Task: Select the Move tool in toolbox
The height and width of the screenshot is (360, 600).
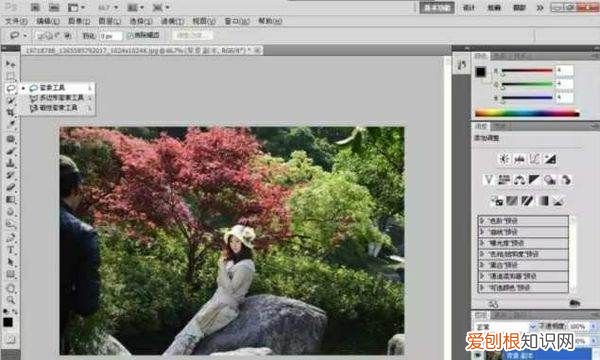Action: coord(10,64)
